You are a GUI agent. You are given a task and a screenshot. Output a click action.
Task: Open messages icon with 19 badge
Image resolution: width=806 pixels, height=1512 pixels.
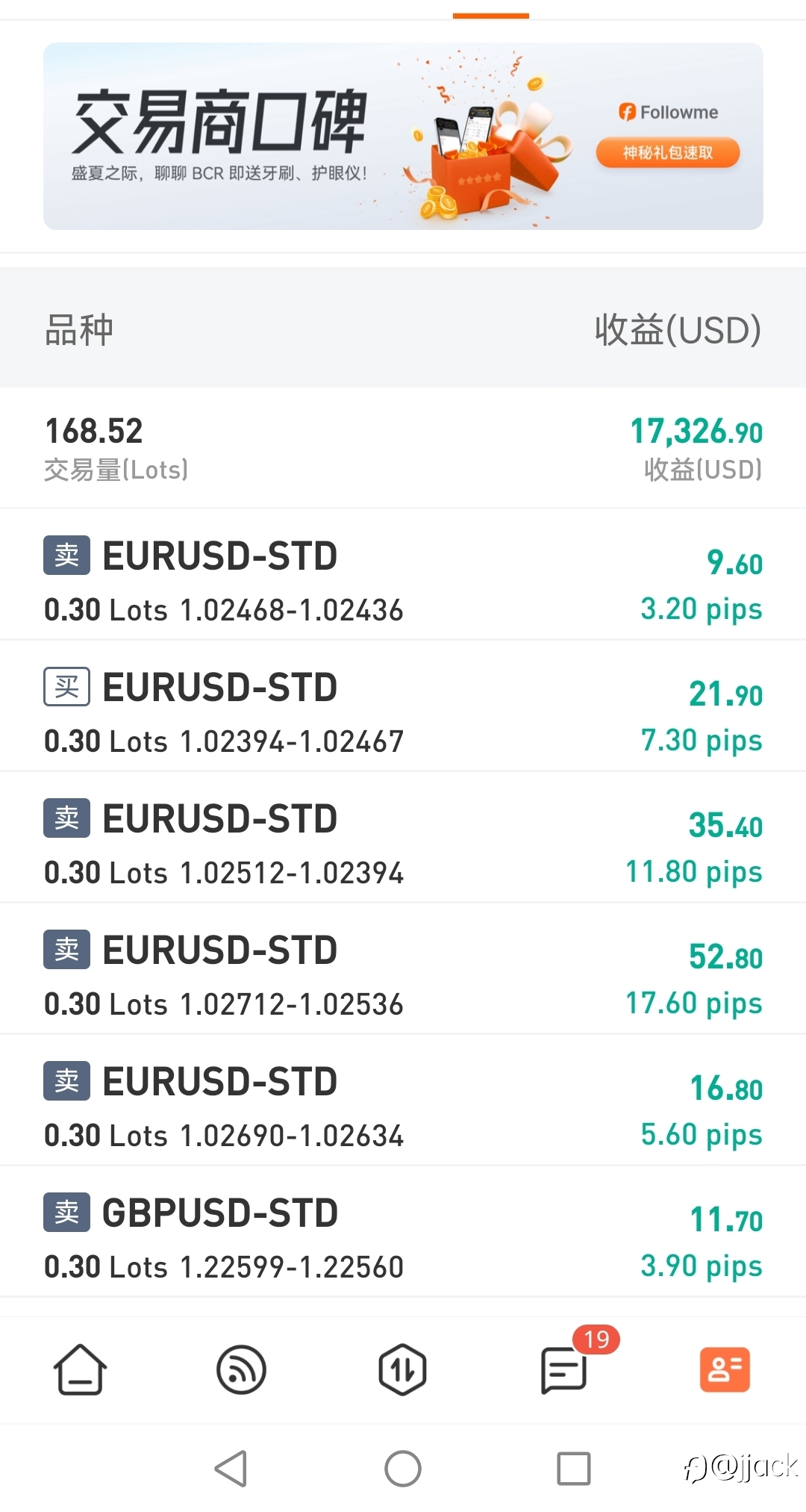(x=564, y=1369)
